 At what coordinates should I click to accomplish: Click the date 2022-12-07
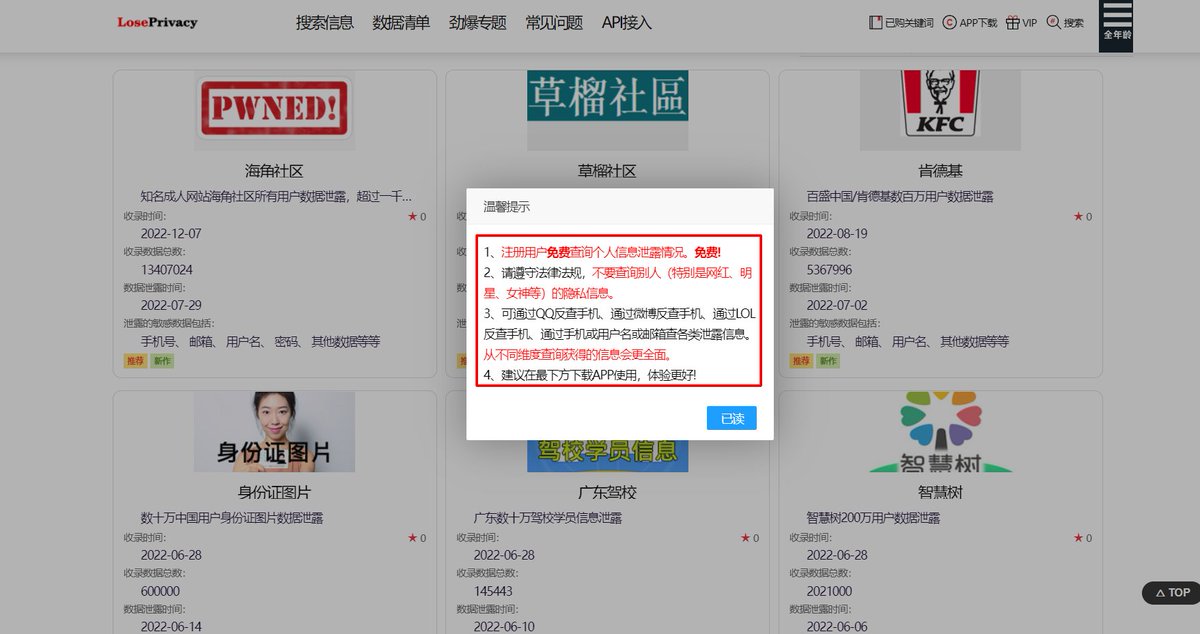tap(171, 233)
